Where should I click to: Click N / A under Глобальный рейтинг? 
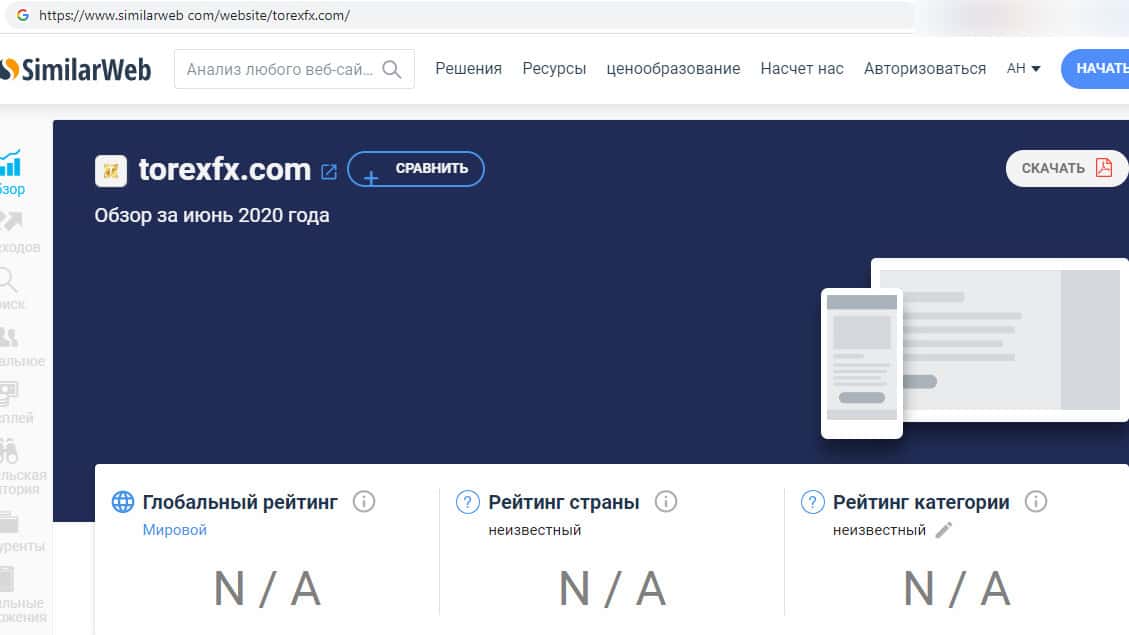click(x=267, y=589)
